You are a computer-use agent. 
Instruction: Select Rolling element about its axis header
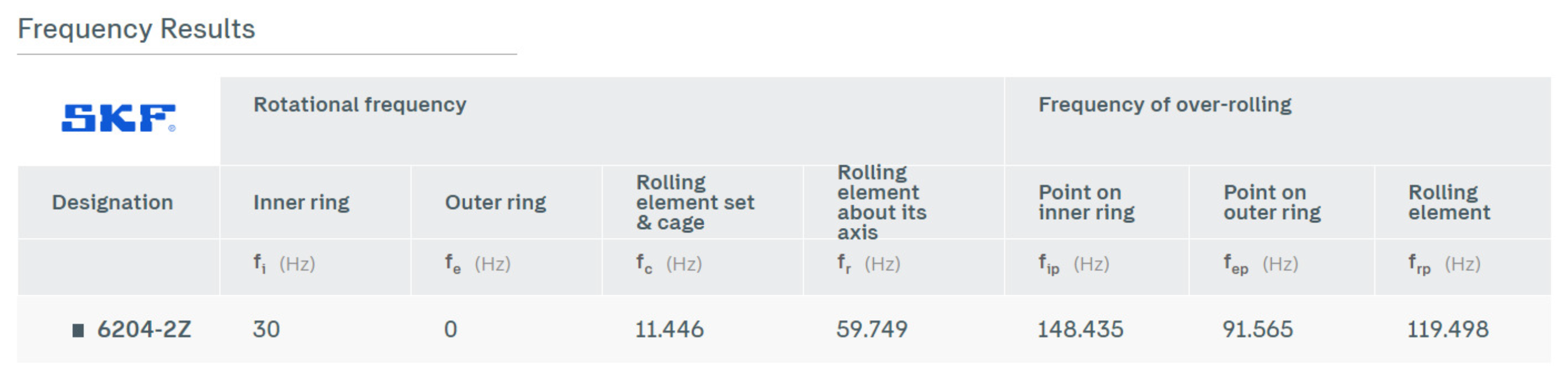point(881,202)
